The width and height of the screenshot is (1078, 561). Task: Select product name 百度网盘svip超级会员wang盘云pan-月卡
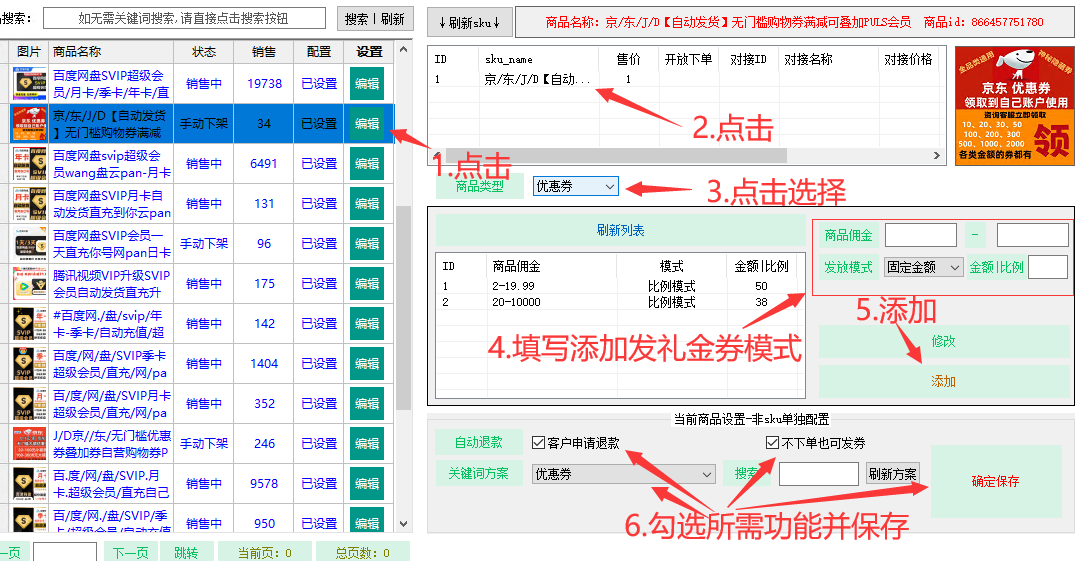(112, 164)
